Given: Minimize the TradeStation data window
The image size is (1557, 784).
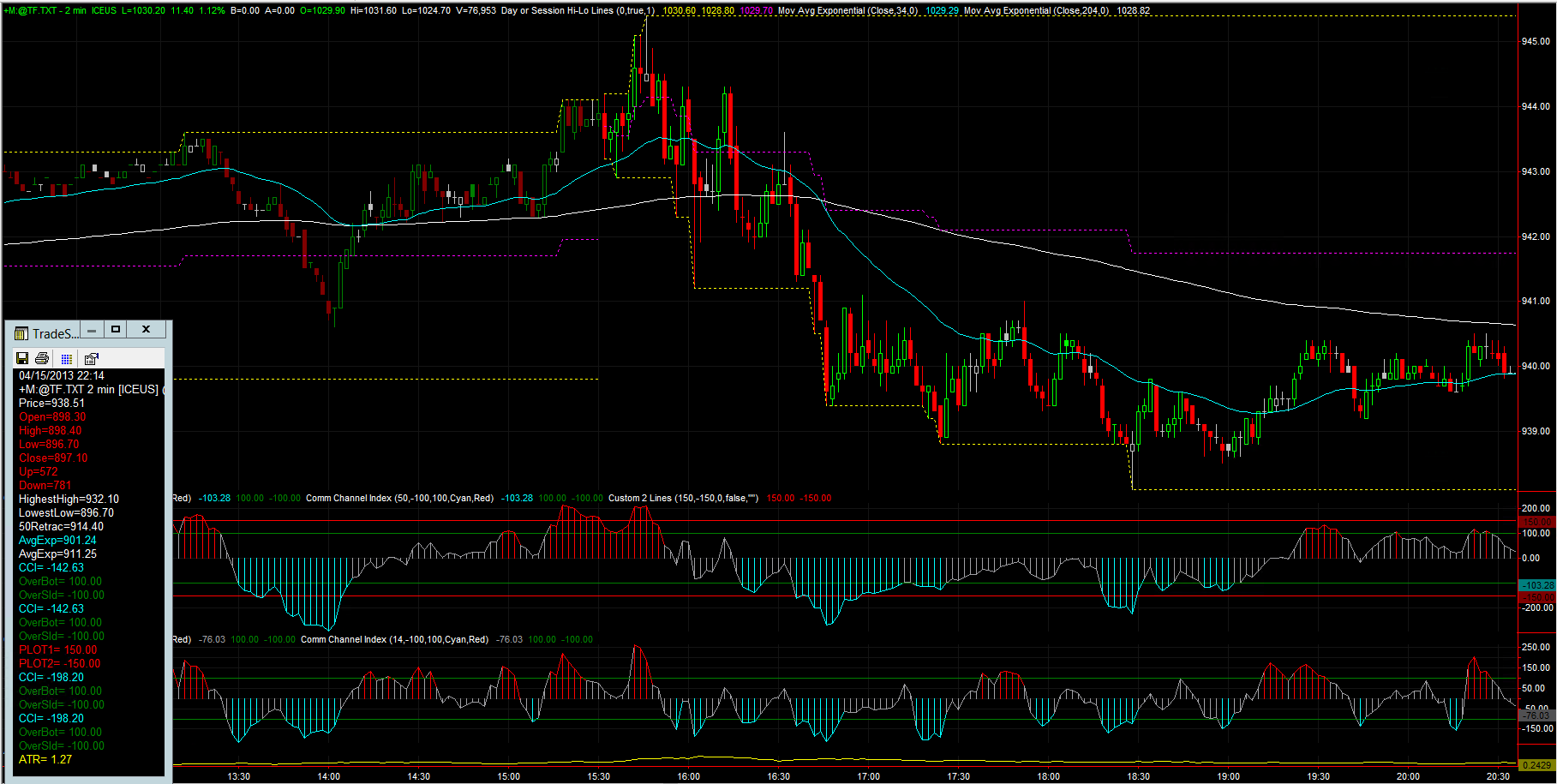Looking at the screenshot, I should coord(92,330).
